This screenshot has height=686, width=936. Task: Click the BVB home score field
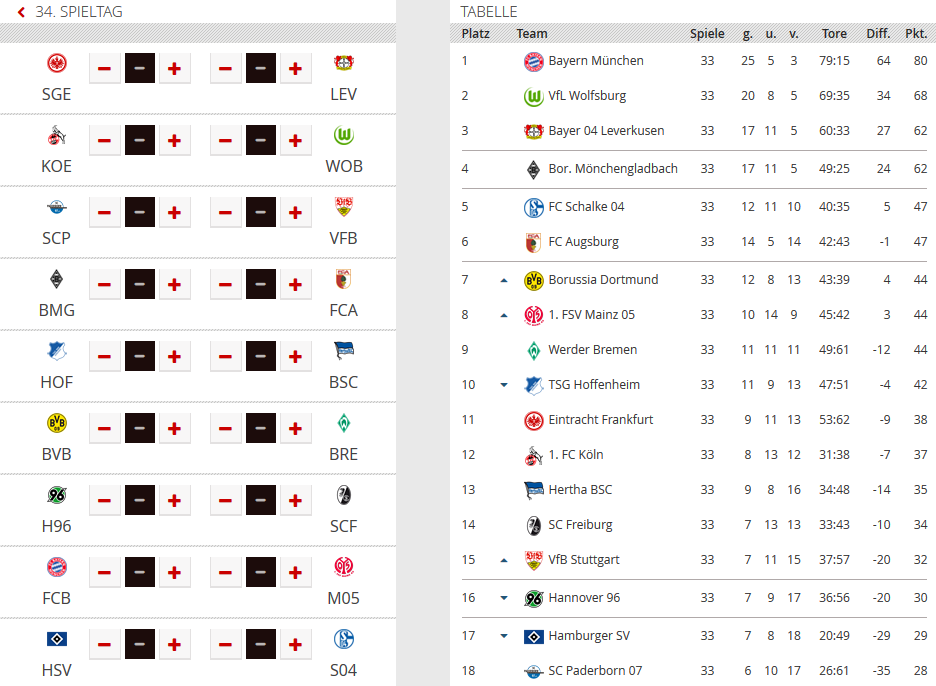tap(140, 429)
